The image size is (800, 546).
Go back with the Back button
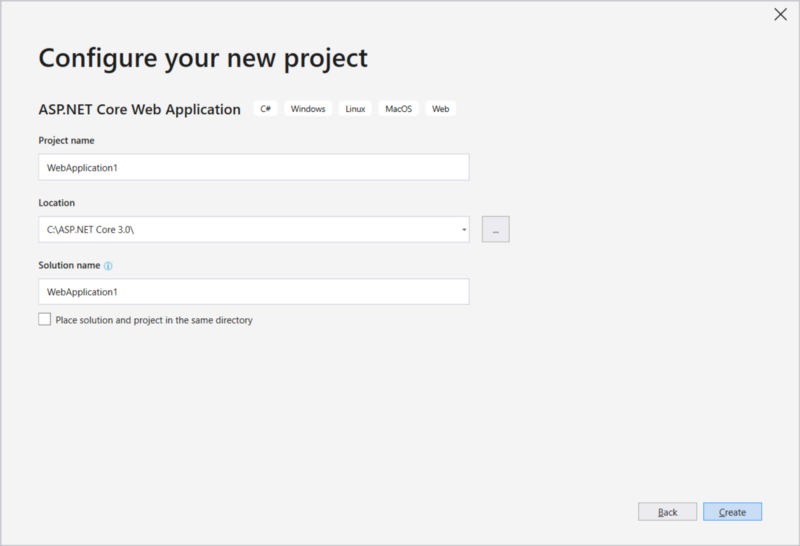tap(667, 512)
